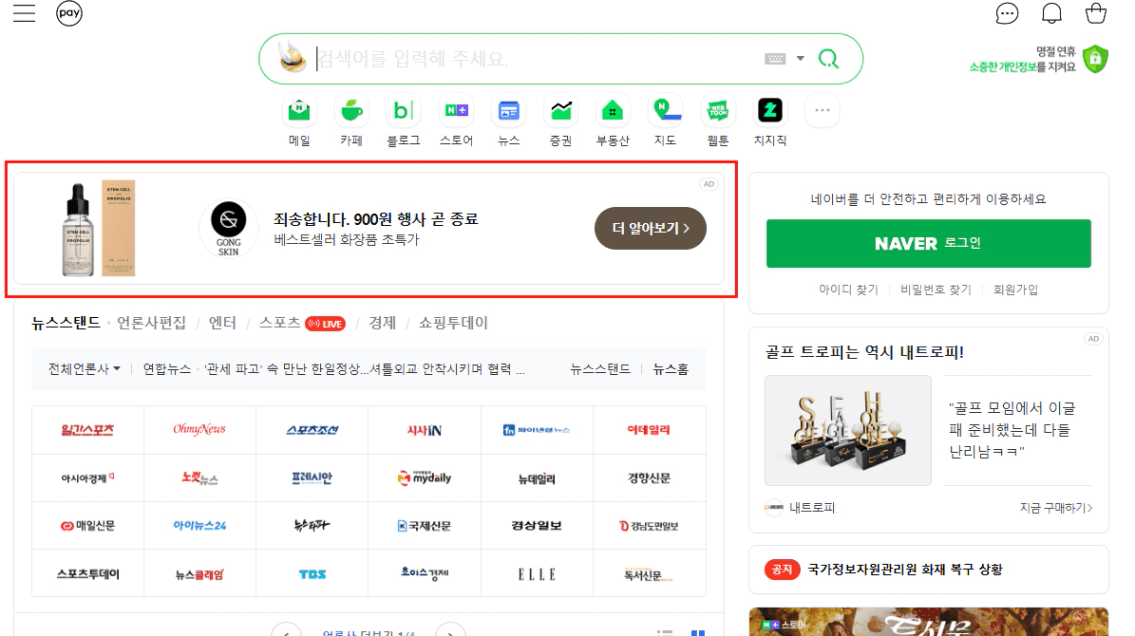Open the 스토어 shortcut
The width and height of the screenshot is (1135, 636).
(456, 120)
